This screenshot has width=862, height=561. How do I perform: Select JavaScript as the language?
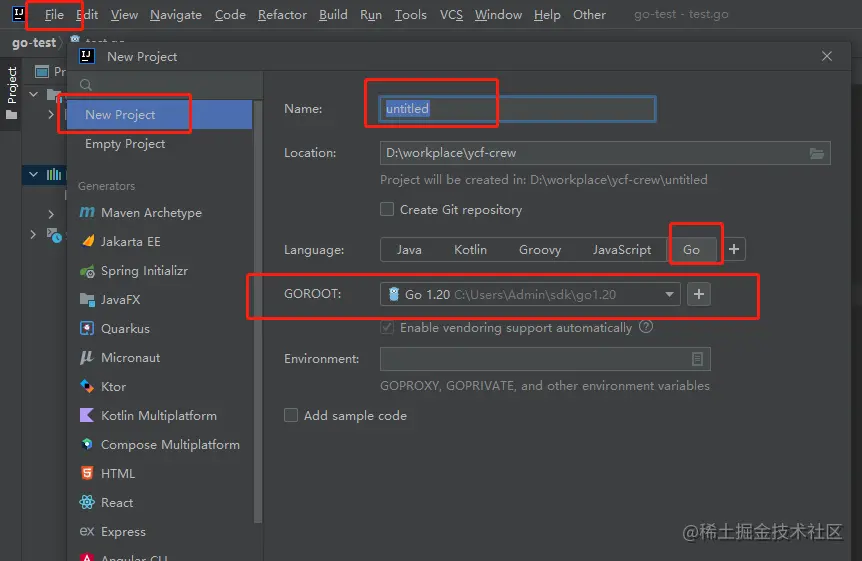point(622,250)
